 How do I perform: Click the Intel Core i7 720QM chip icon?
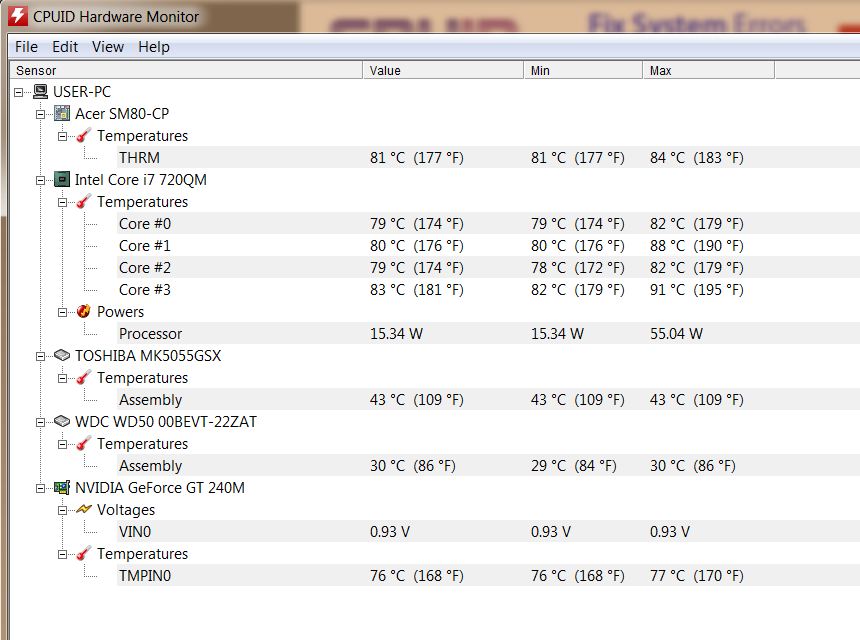pos(62,179)
